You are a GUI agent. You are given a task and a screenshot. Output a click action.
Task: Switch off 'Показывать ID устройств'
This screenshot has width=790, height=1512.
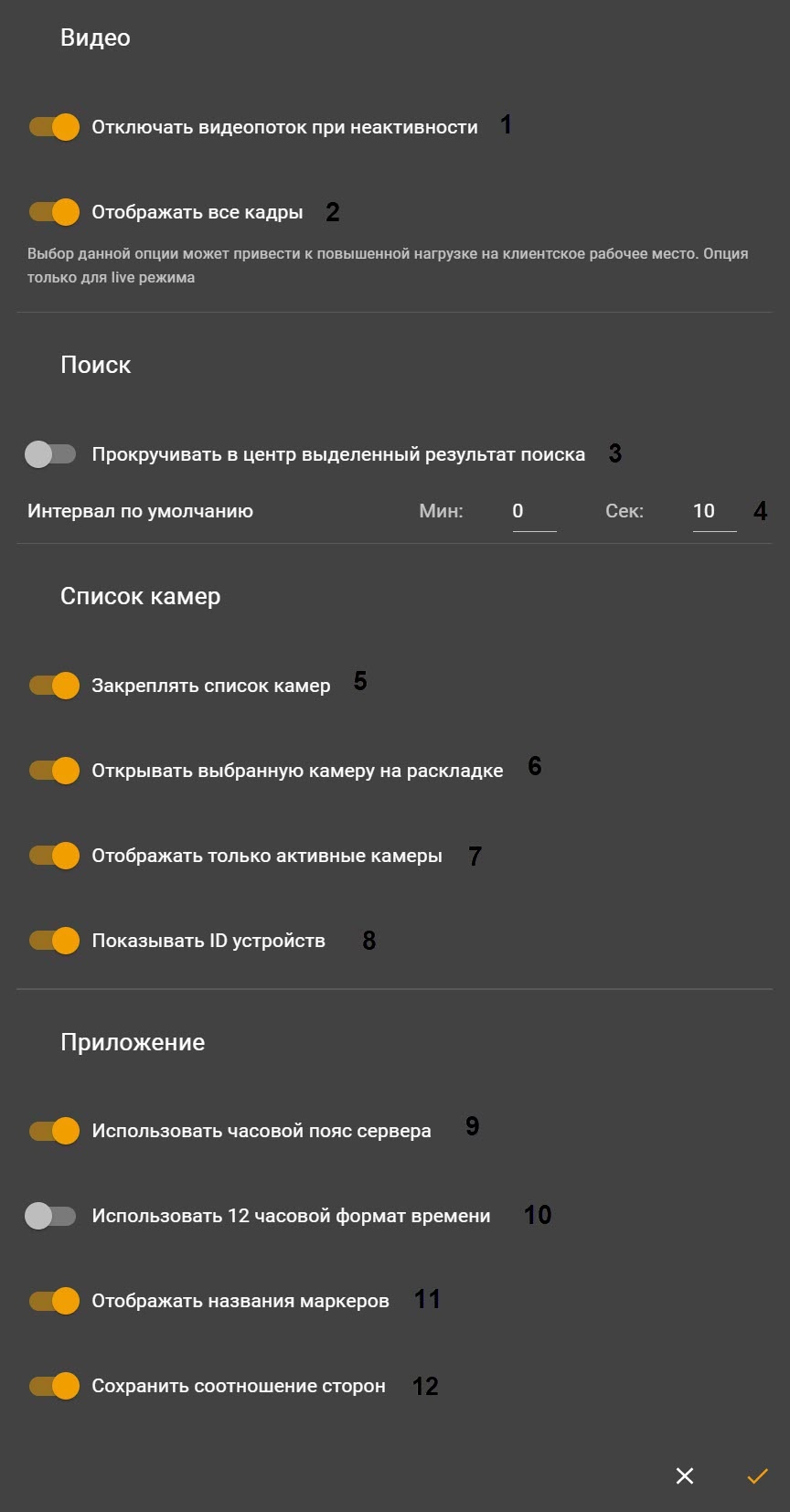click(54, 941)
